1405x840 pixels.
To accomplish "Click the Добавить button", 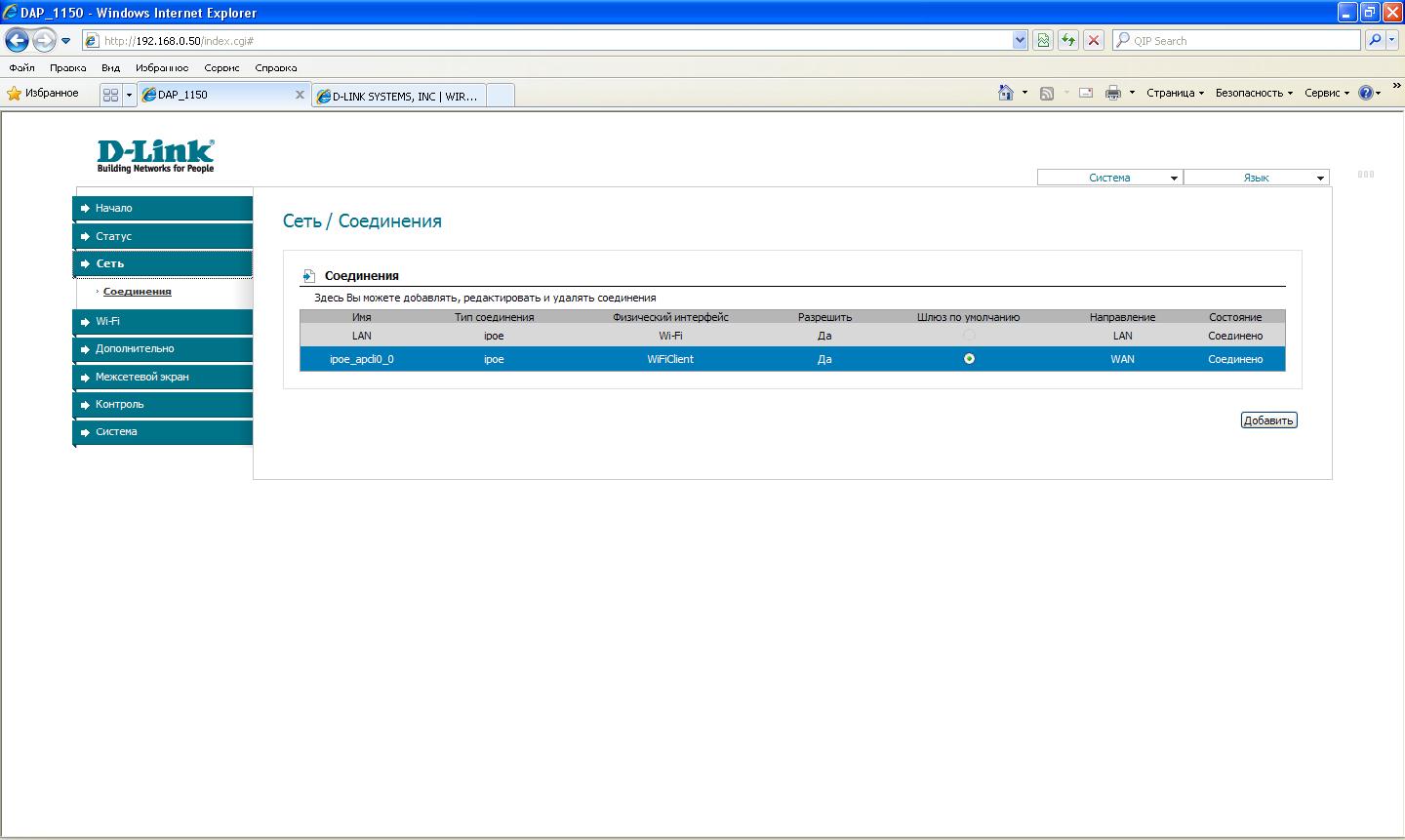I will [1268, 420].
